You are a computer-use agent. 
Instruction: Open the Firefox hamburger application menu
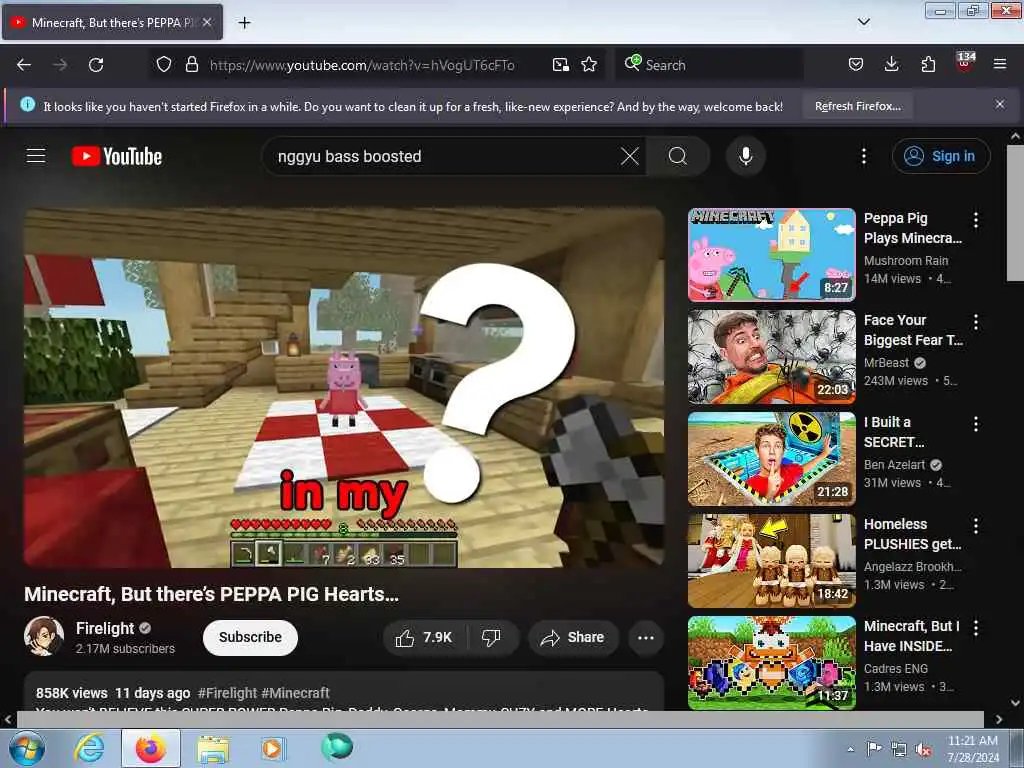click(x=1000, y=65)
